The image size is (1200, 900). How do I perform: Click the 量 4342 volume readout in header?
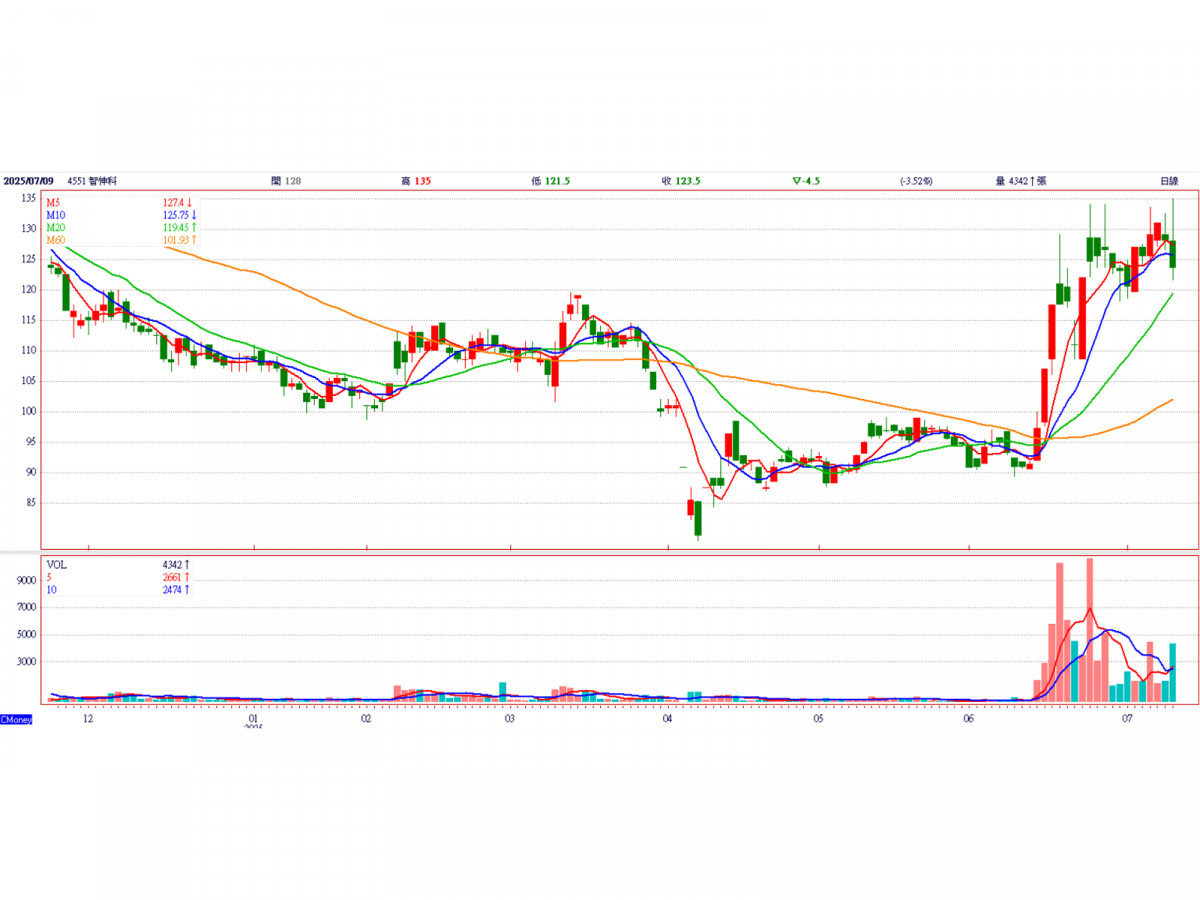(1020, 181)
